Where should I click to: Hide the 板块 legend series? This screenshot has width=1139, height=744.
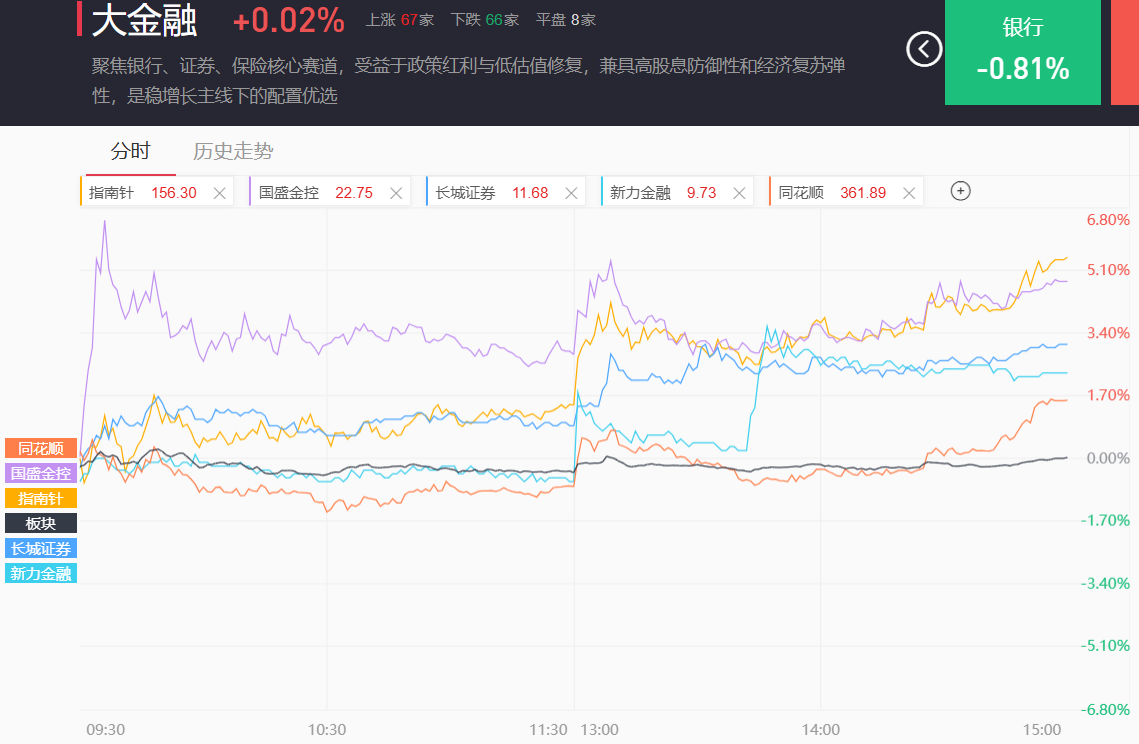pos(41,523)
